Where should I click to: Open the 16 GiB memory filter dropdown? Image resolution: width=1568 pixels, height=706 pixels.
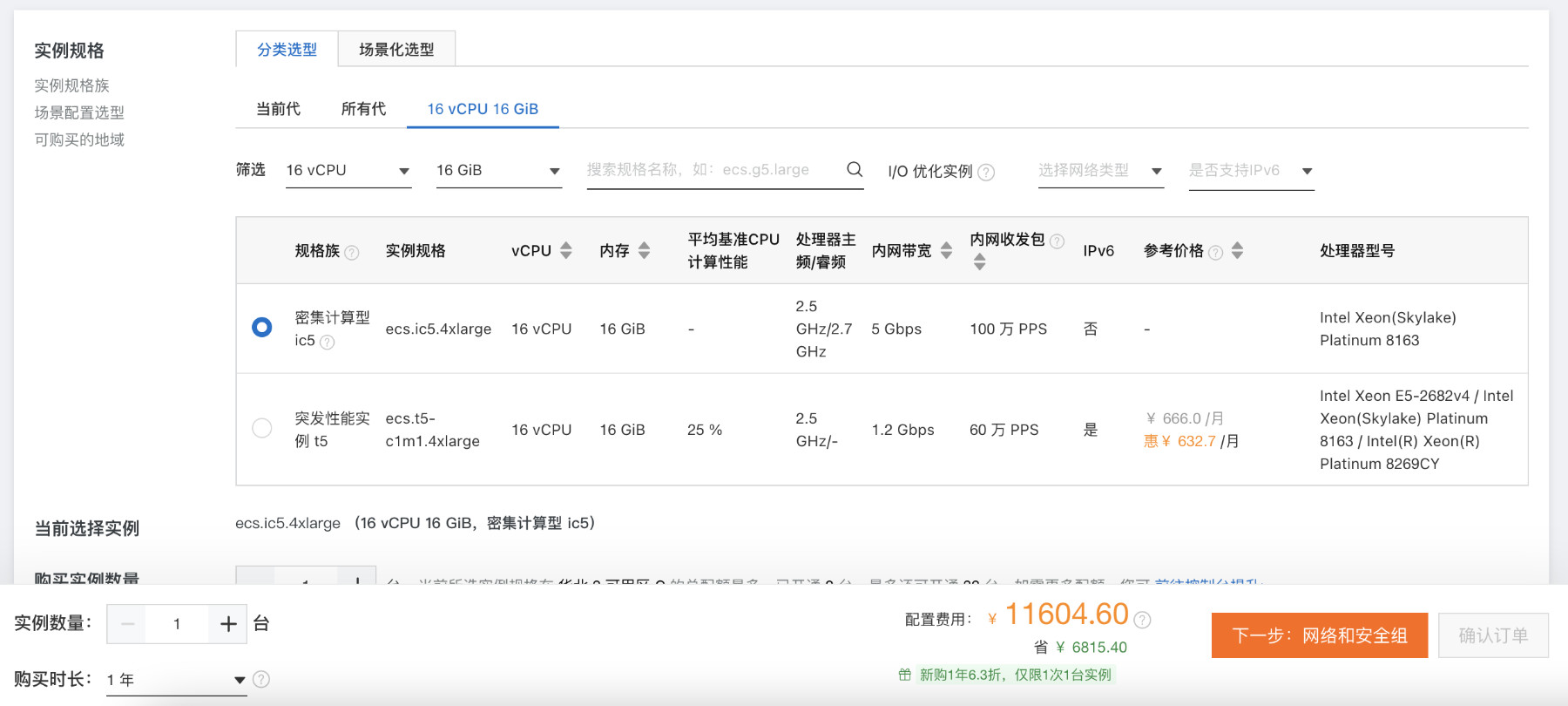coord(499,171)
